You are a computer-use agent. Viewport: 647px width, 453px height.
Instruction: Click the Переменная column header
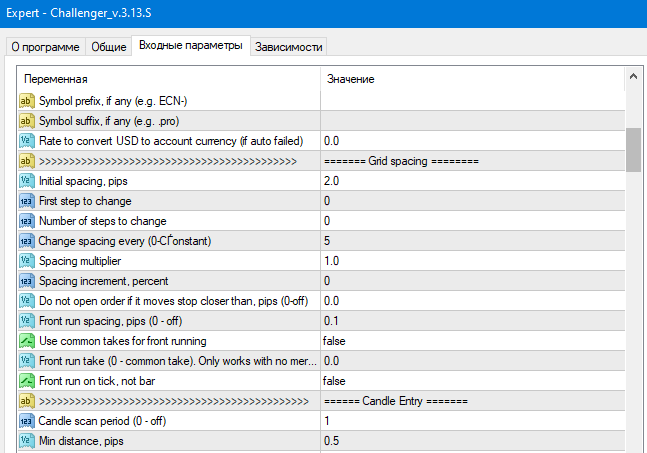pyautogui.click(x=169, y=79)
